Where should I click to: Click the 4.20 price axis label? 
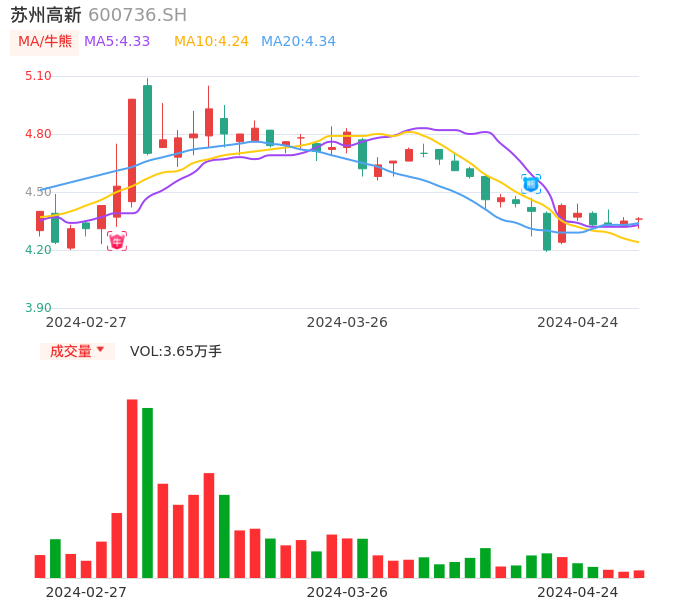38,250
